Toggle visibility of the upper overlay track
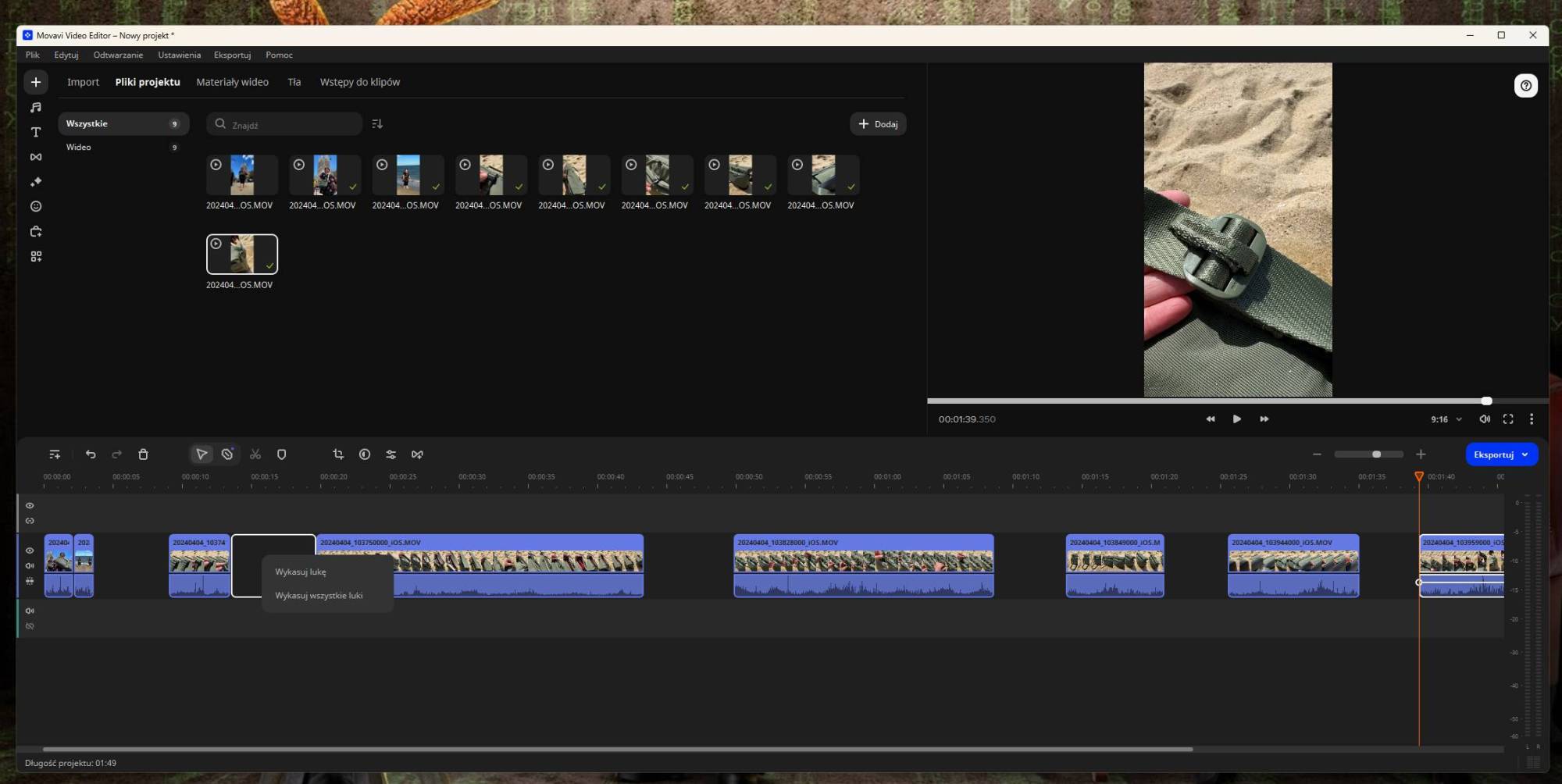Viewport: 1562px width, 784px height. (30, 505)
